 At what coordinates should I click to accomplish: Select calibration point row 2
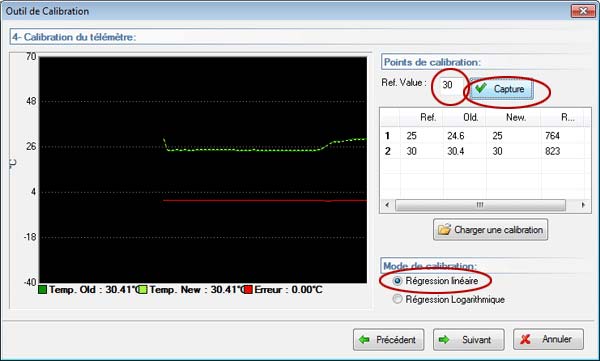[x=485, y=151]
